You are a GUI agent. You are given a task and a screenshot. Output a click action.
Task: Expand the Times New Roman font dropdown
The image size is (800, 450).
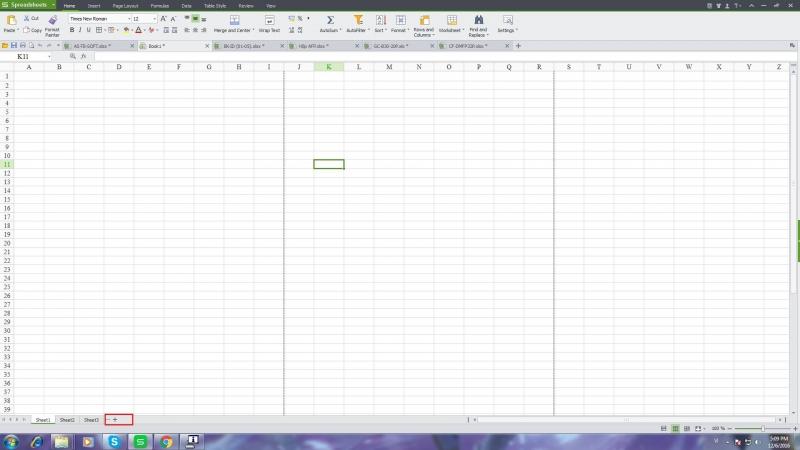(127, 19)
